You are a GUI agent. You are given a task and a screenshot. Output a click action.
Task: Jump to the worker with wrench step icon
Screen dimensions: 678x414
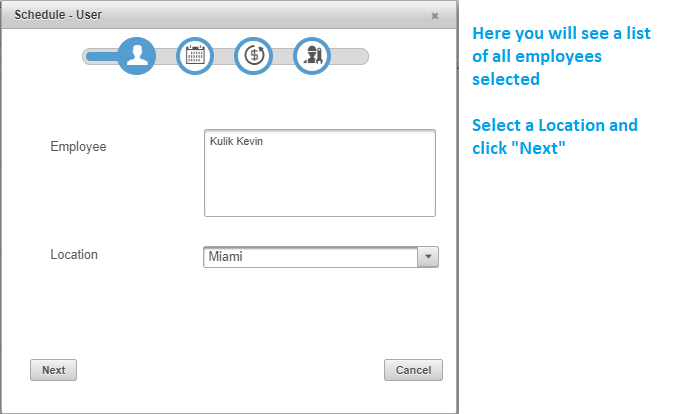coord(312,56)
